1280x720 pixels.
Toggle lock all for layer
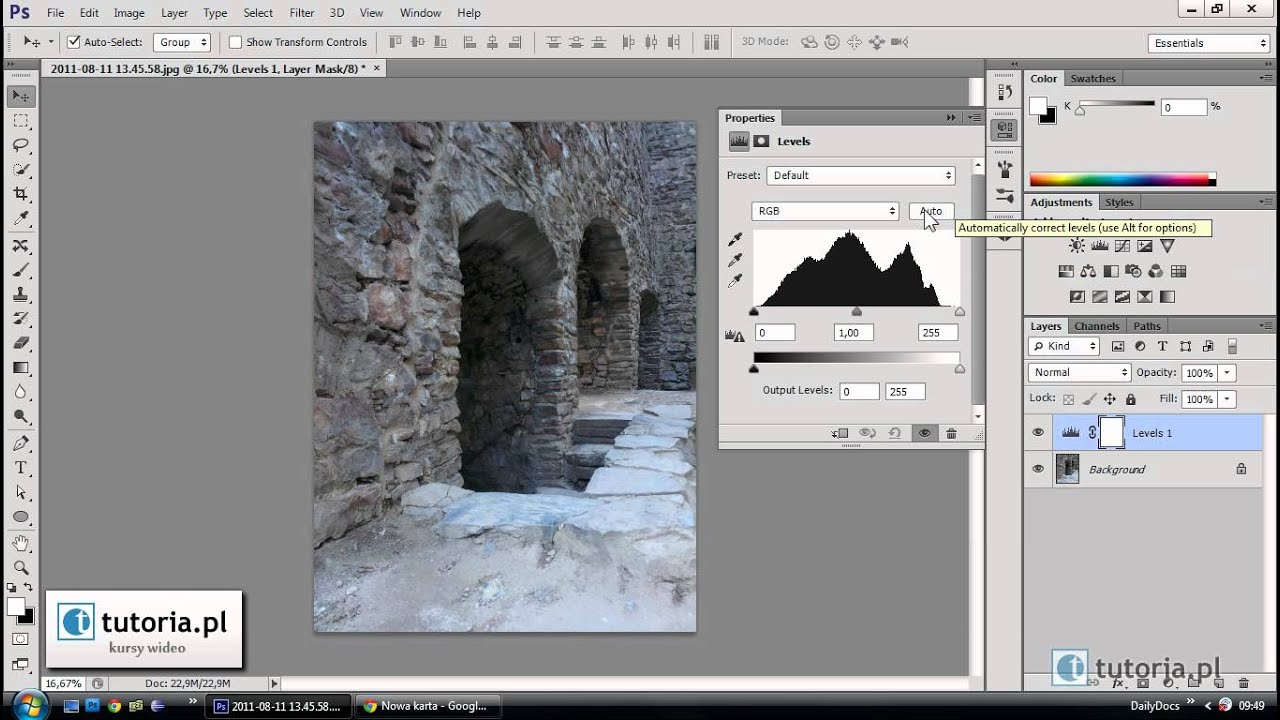[x=1131, y=399]
